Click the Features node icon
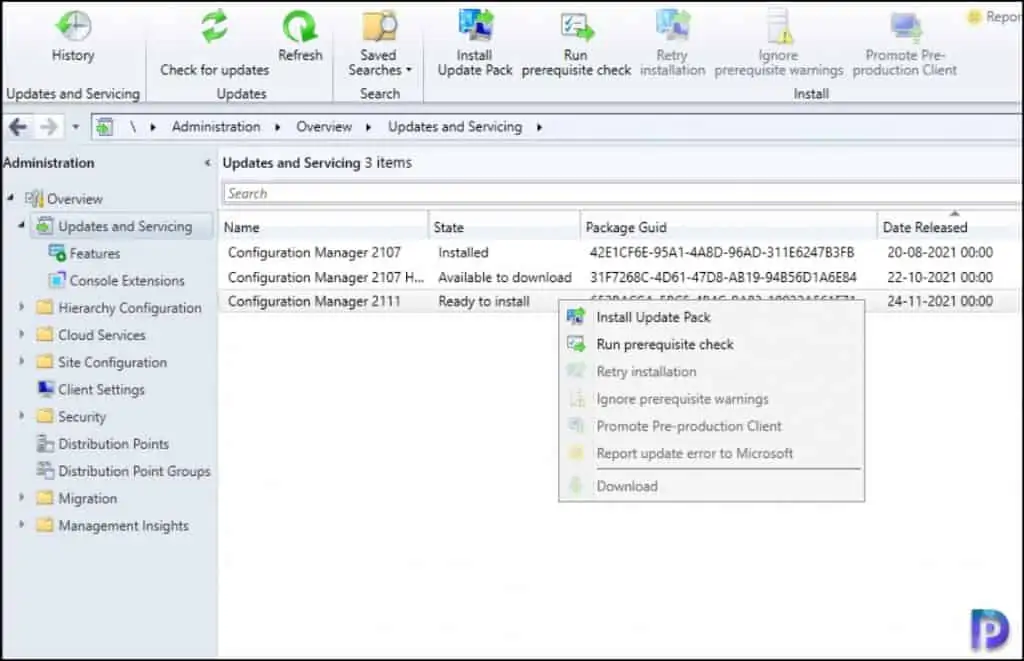 57,253
